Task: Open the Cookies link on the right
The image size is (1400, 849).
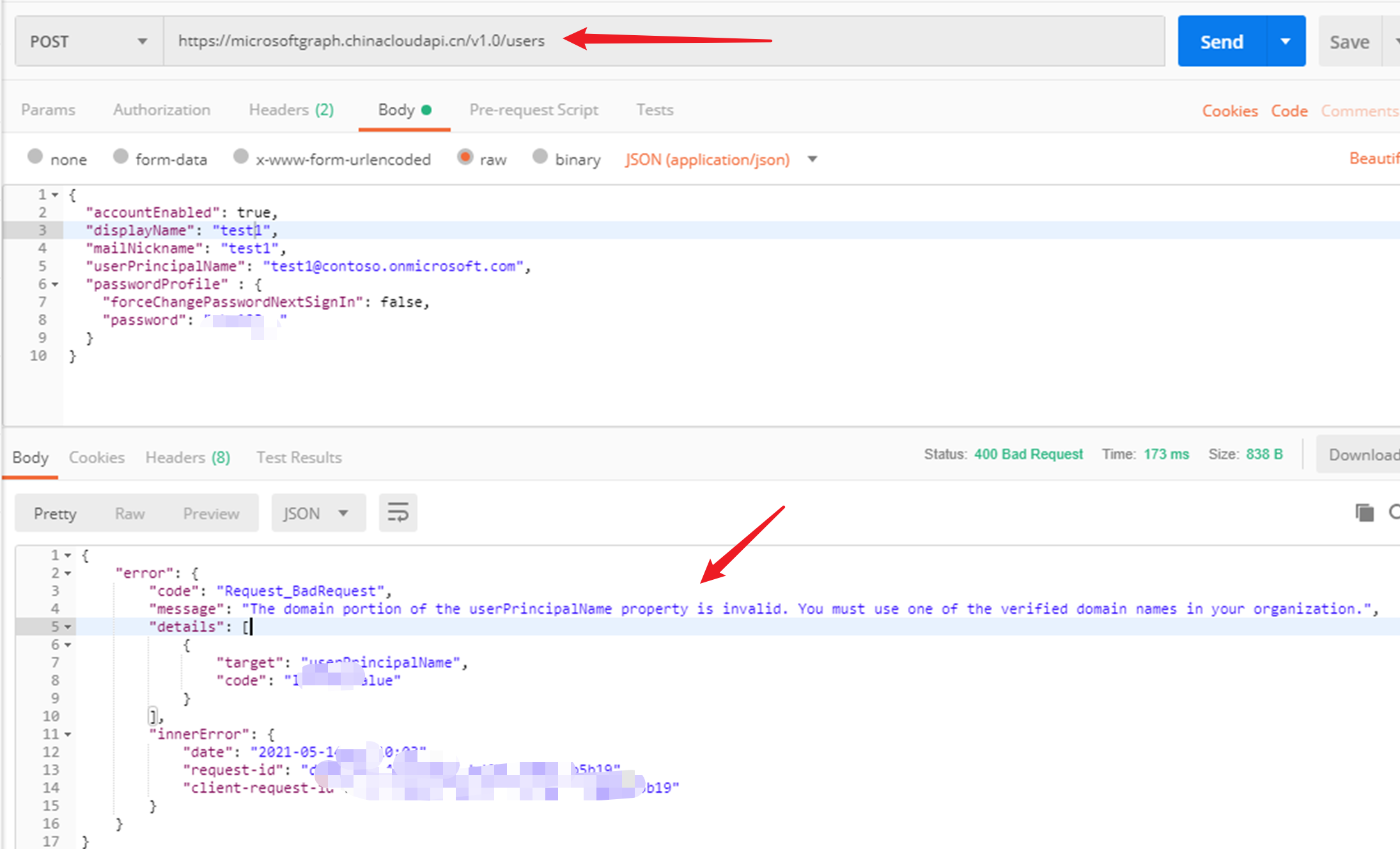Action: point(1229,111)
